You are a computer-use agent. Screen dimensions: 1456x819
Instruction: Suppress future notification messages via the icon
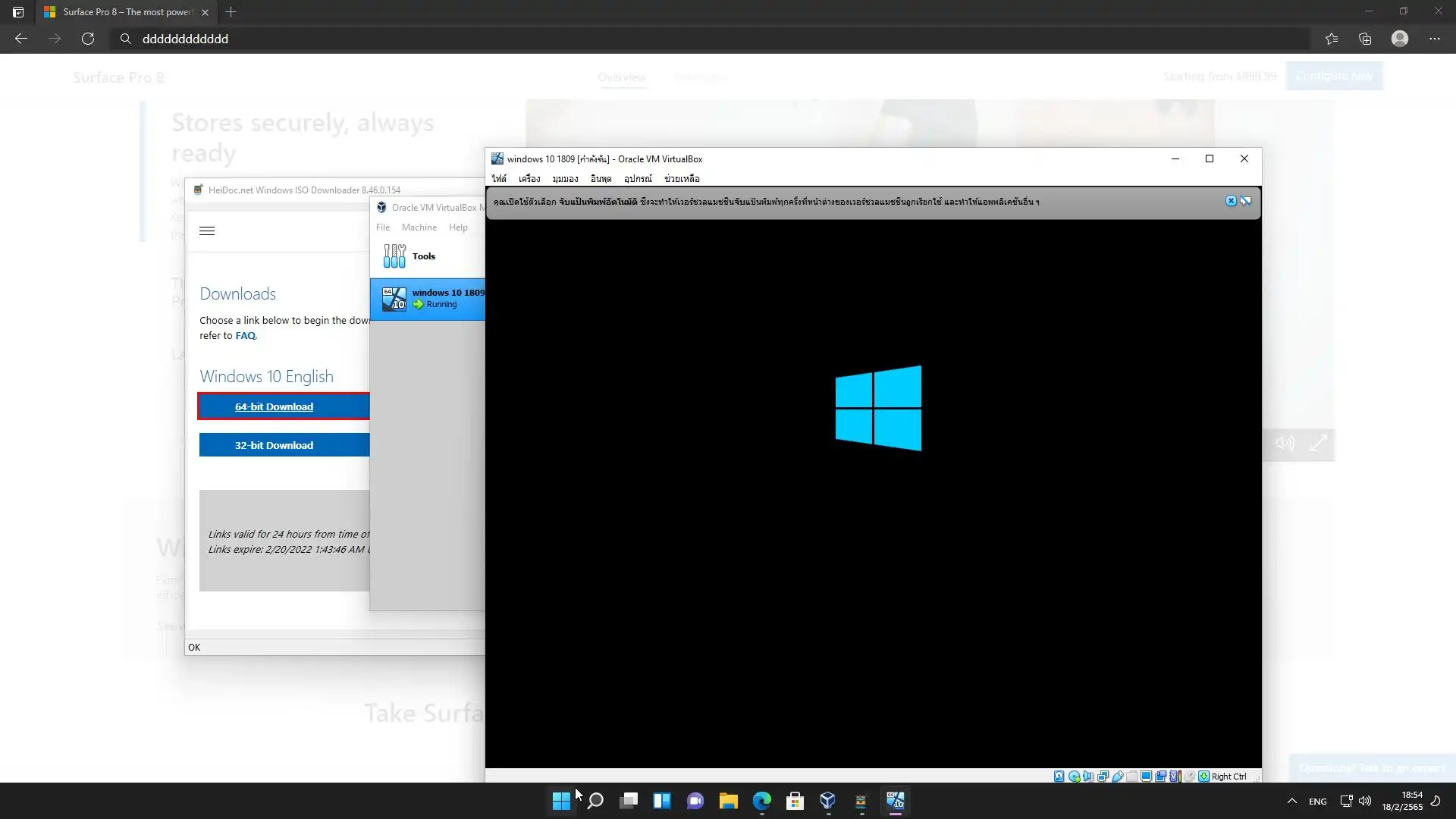tap(1245, 201)
